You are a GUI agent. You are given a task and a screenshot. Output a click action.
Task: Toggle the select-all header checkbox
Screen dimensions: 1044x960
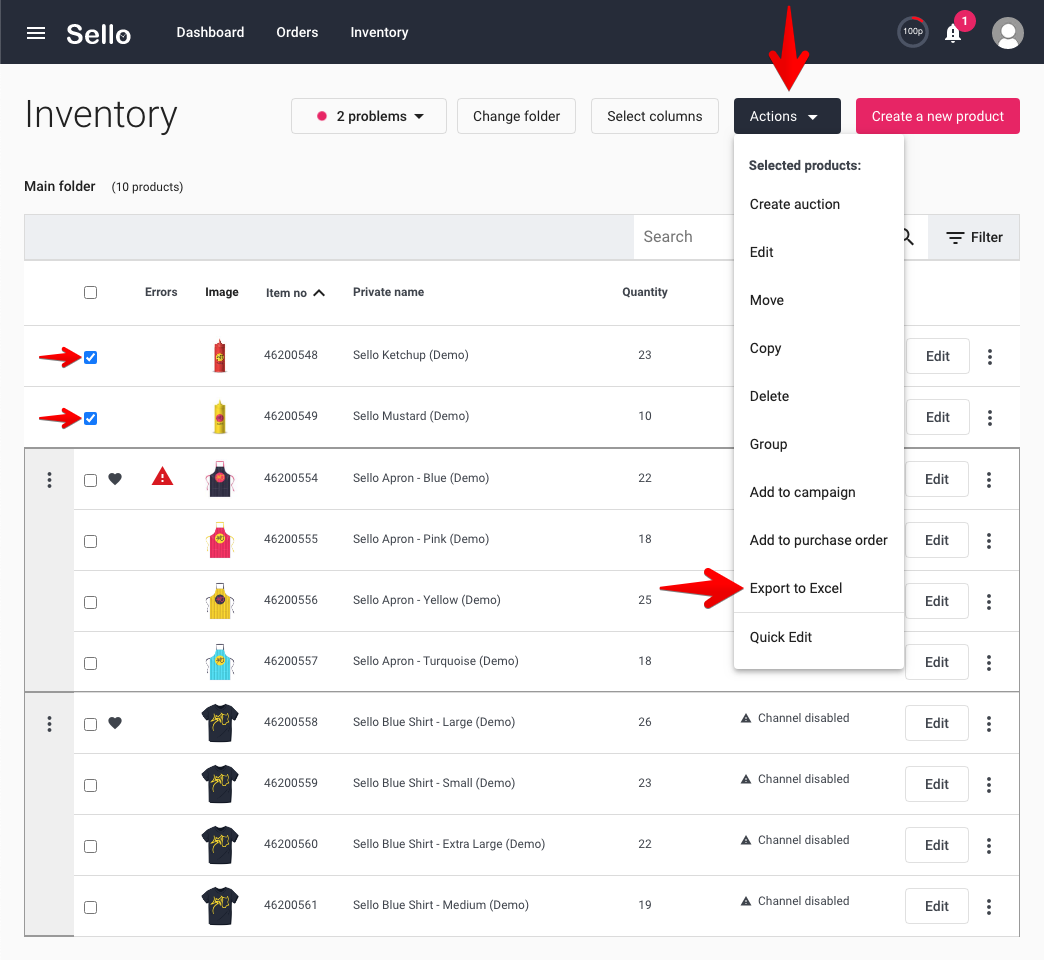[91, 292]
